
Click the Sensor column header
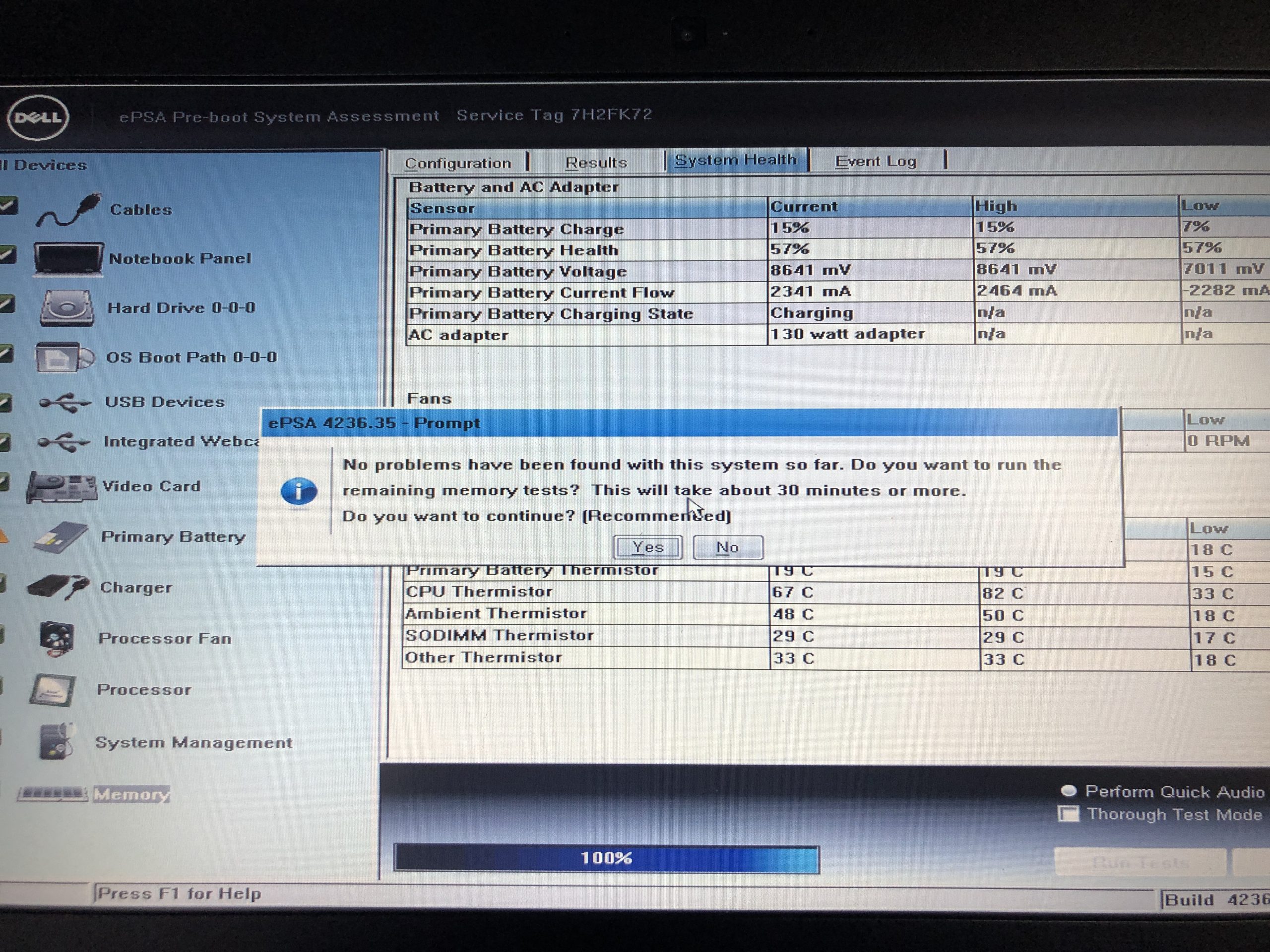click(x=587, y=208)
